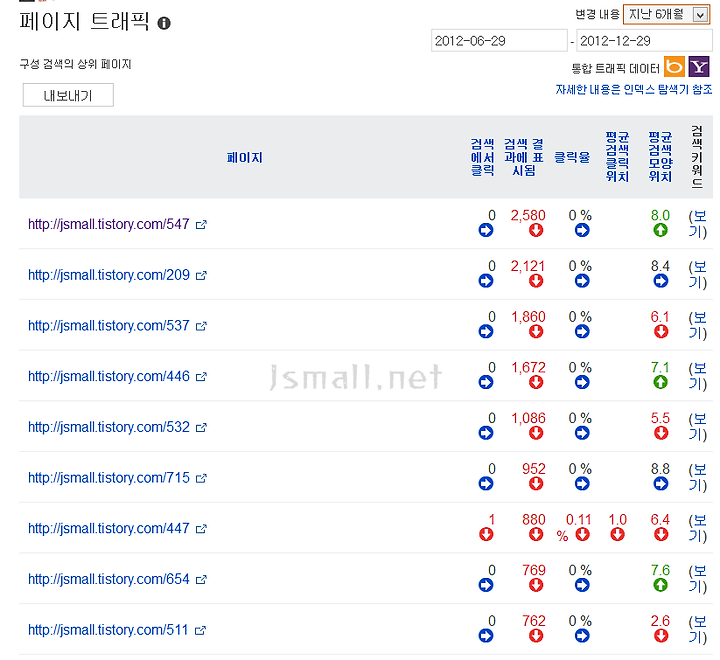Click the purple Yahoo logo icon
720x660 pixels.
click(x=698, y=67)
